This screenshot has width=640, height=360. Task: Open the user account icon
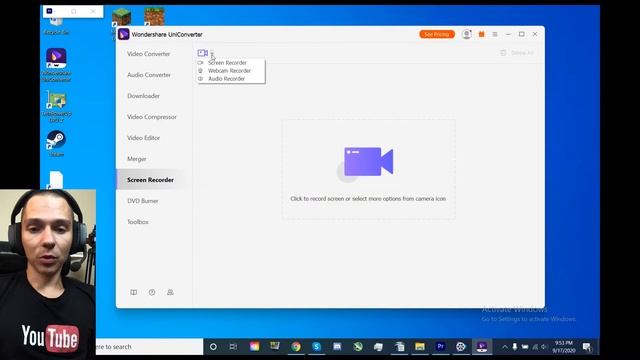click(467, 34)
